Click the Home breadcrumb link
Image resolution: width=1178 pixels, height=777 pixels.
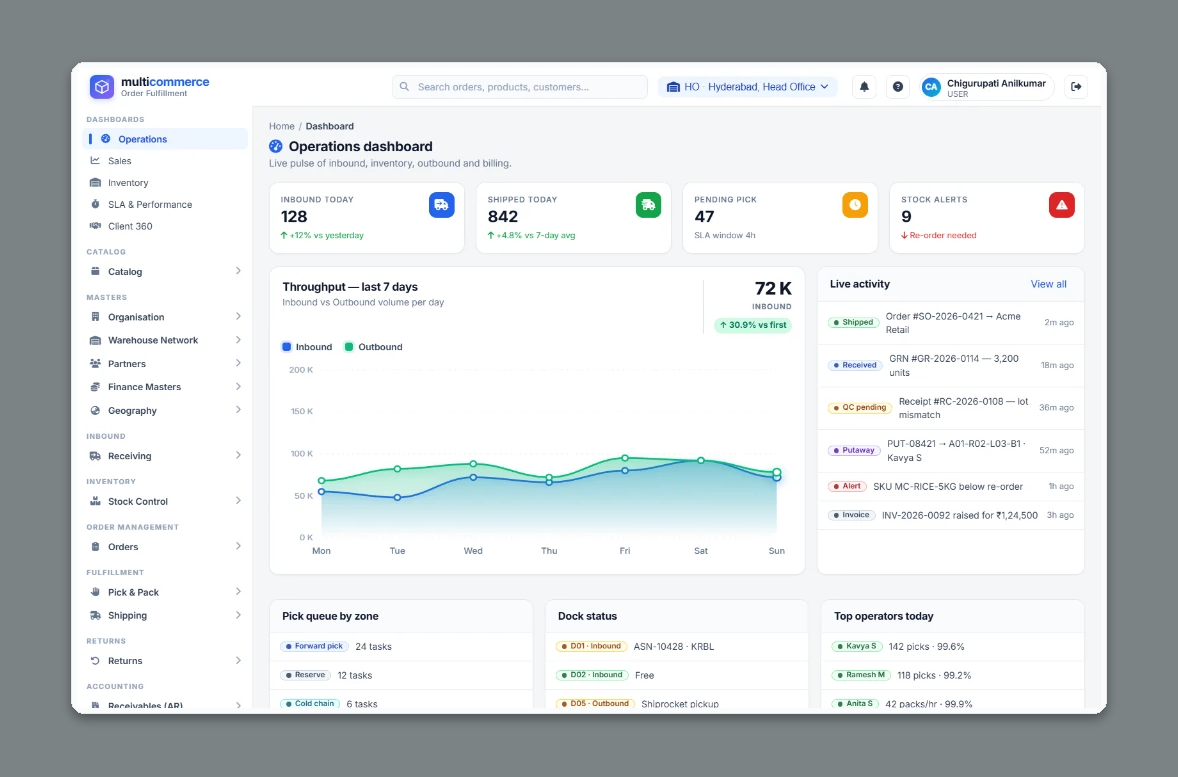(282, 126)
